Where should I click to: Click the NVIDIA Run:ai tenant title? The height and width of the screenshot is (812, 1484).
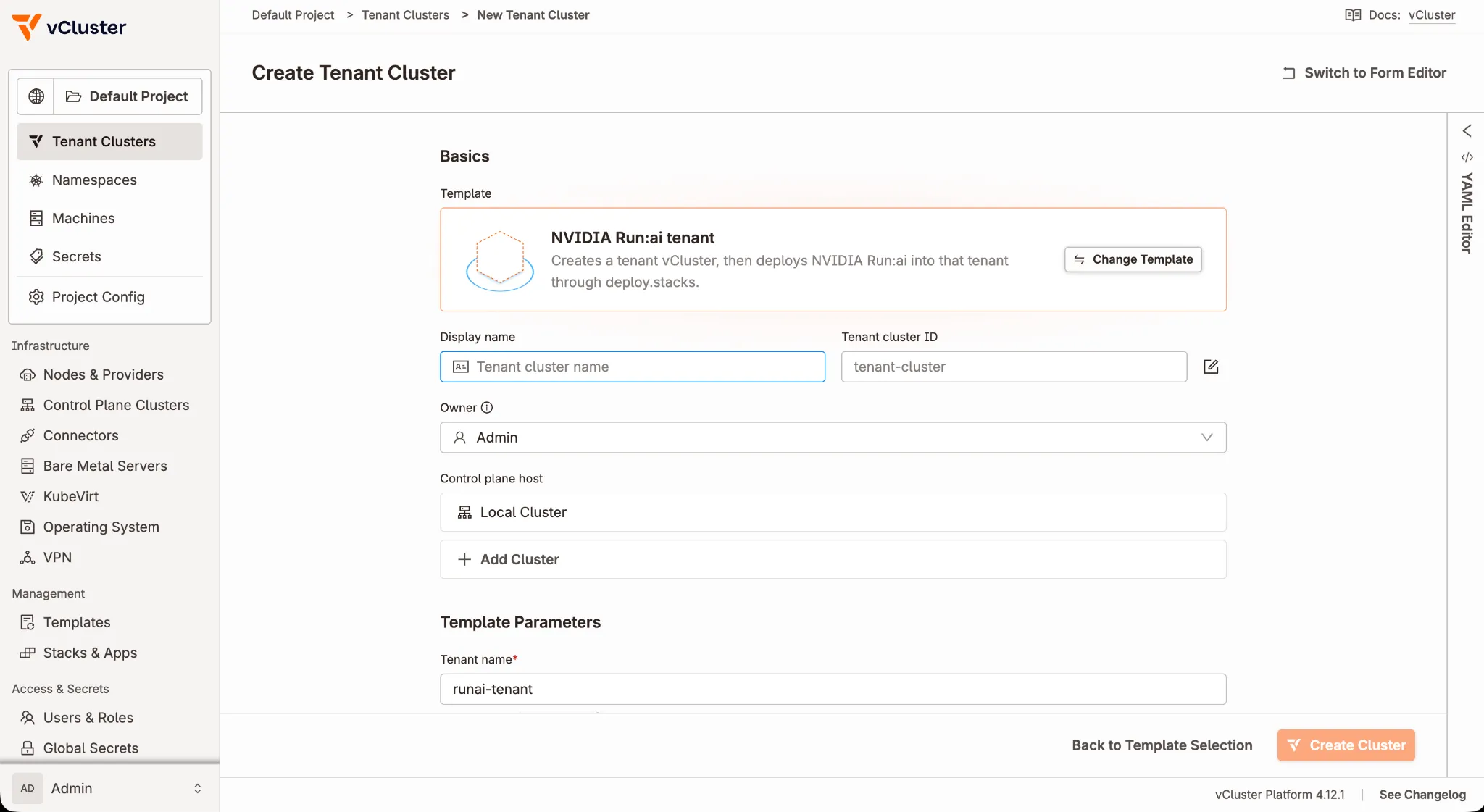[x=633, y=238]
